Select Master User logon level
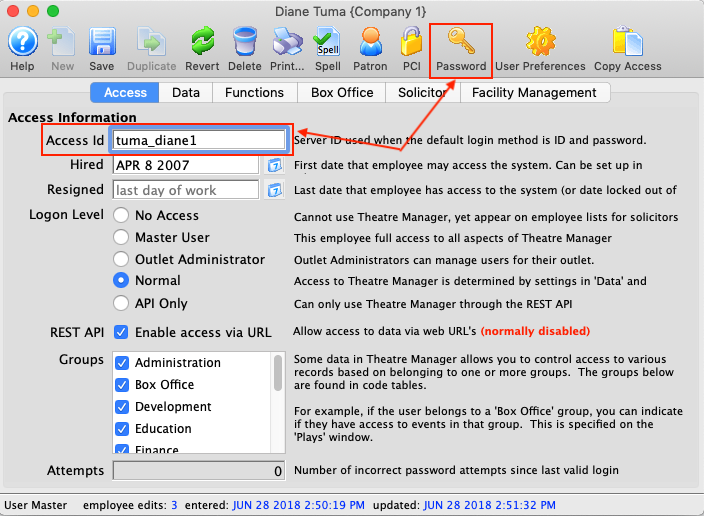 pos(121,237)
